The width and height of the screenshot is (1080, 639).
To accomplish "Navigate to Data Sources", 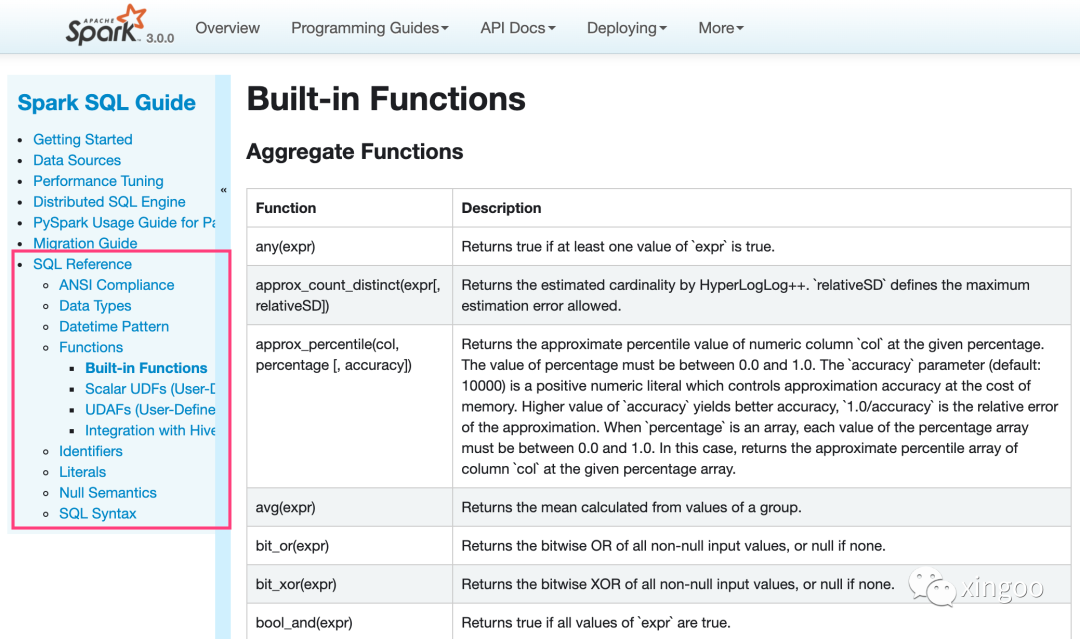I will 77,160.
